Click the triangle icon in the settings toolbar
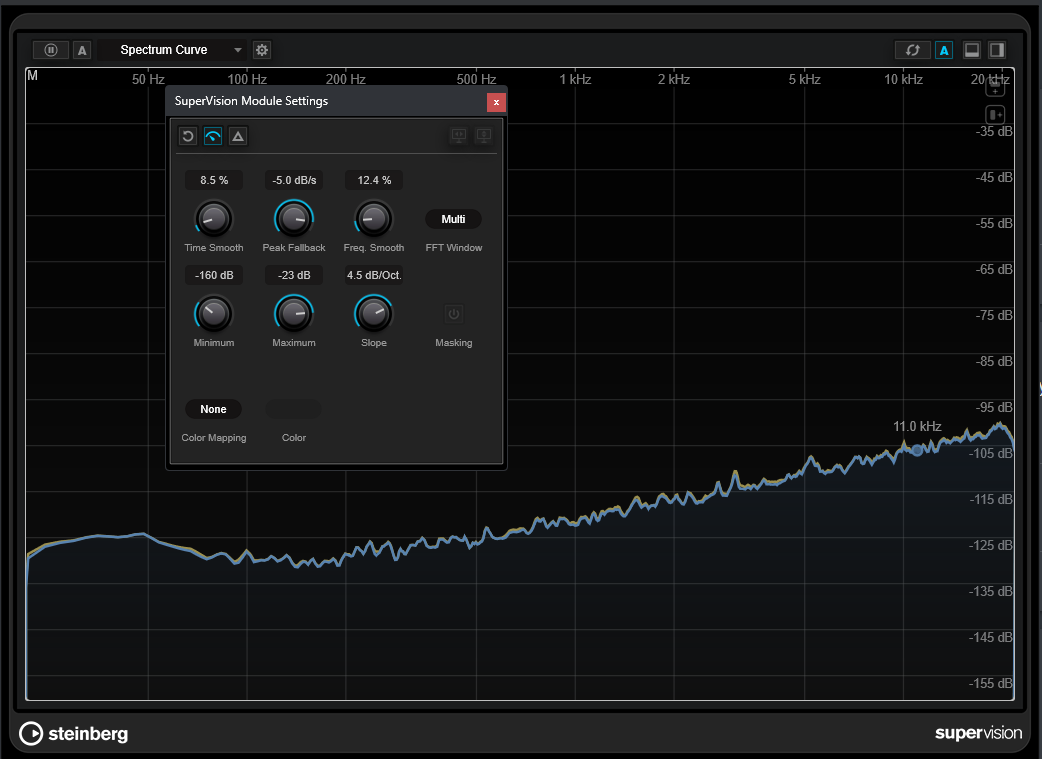This screenshot has height=759, width=1042. coord(238,136)
